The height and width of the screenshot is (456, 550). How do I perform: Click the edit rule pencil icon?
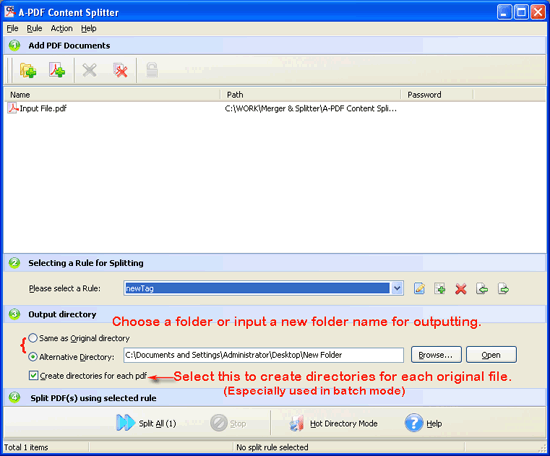419,289
